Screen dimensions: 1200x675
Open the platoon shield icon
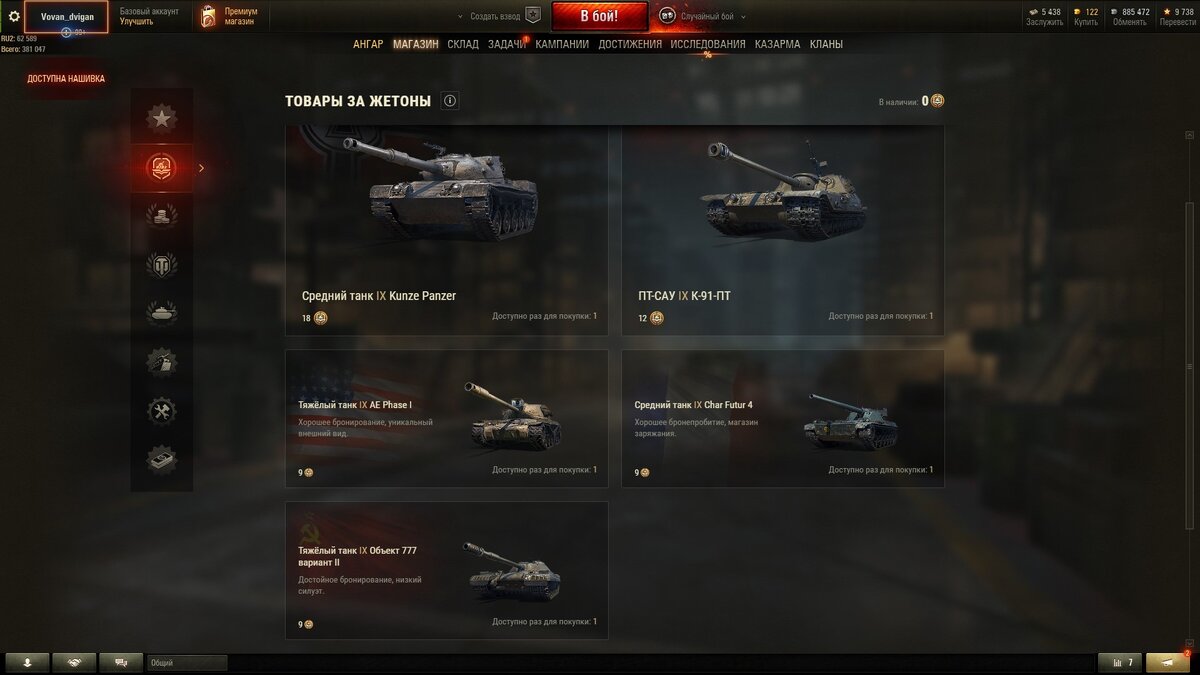533,16
